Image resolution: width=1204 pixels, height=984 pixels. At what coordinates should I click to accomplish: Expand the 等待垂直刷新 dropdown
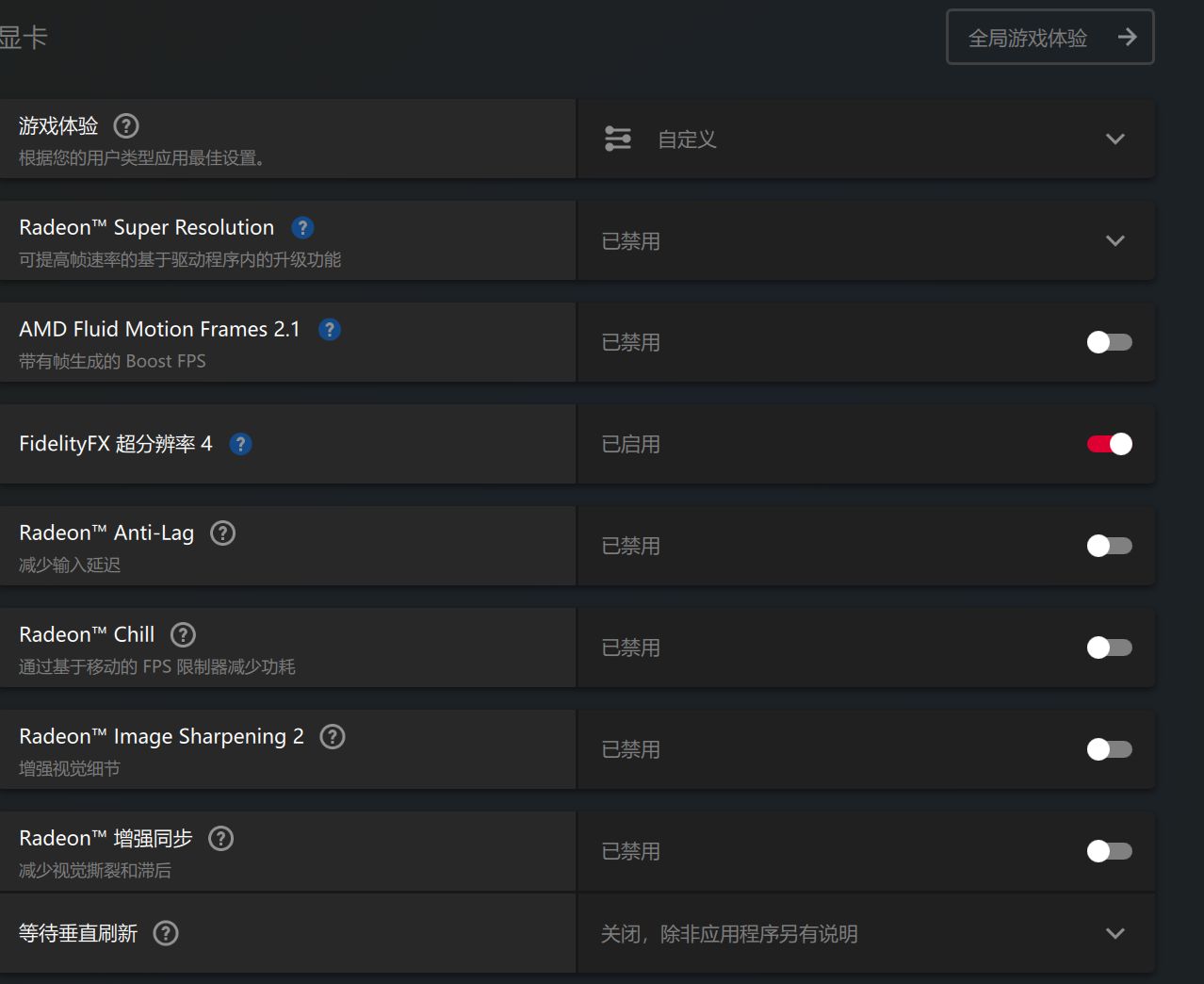(1115, 933)
